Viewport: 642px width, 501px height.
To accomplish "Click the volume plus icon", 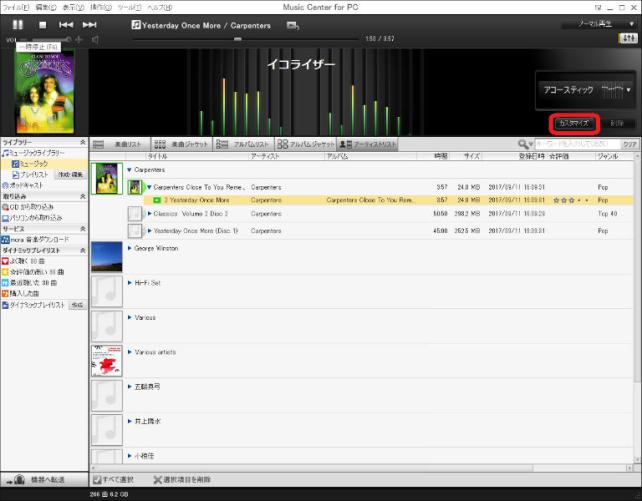I will pos(79,40).
